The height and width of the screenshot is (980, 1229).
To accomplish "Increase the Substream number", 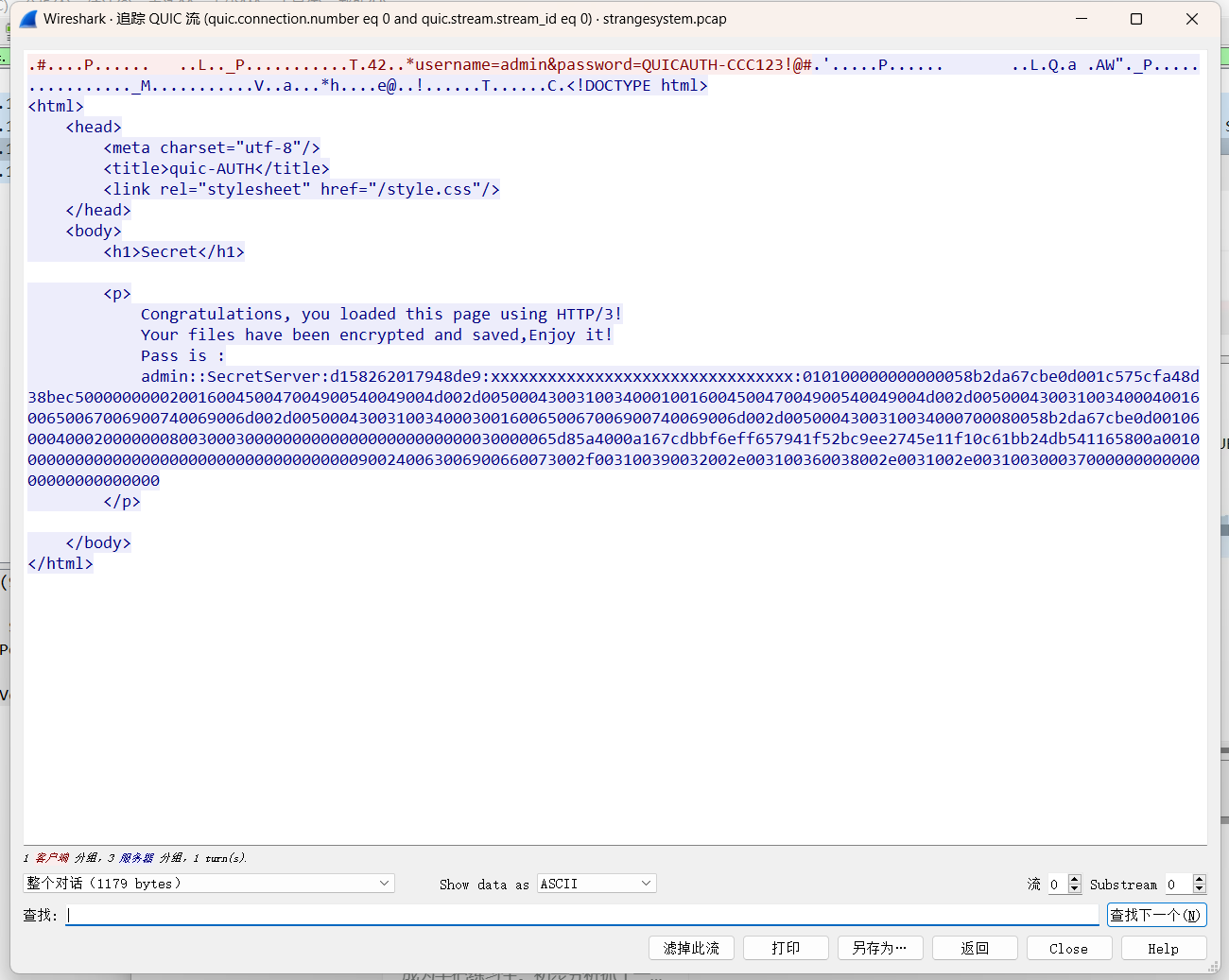I will 1200,879.
